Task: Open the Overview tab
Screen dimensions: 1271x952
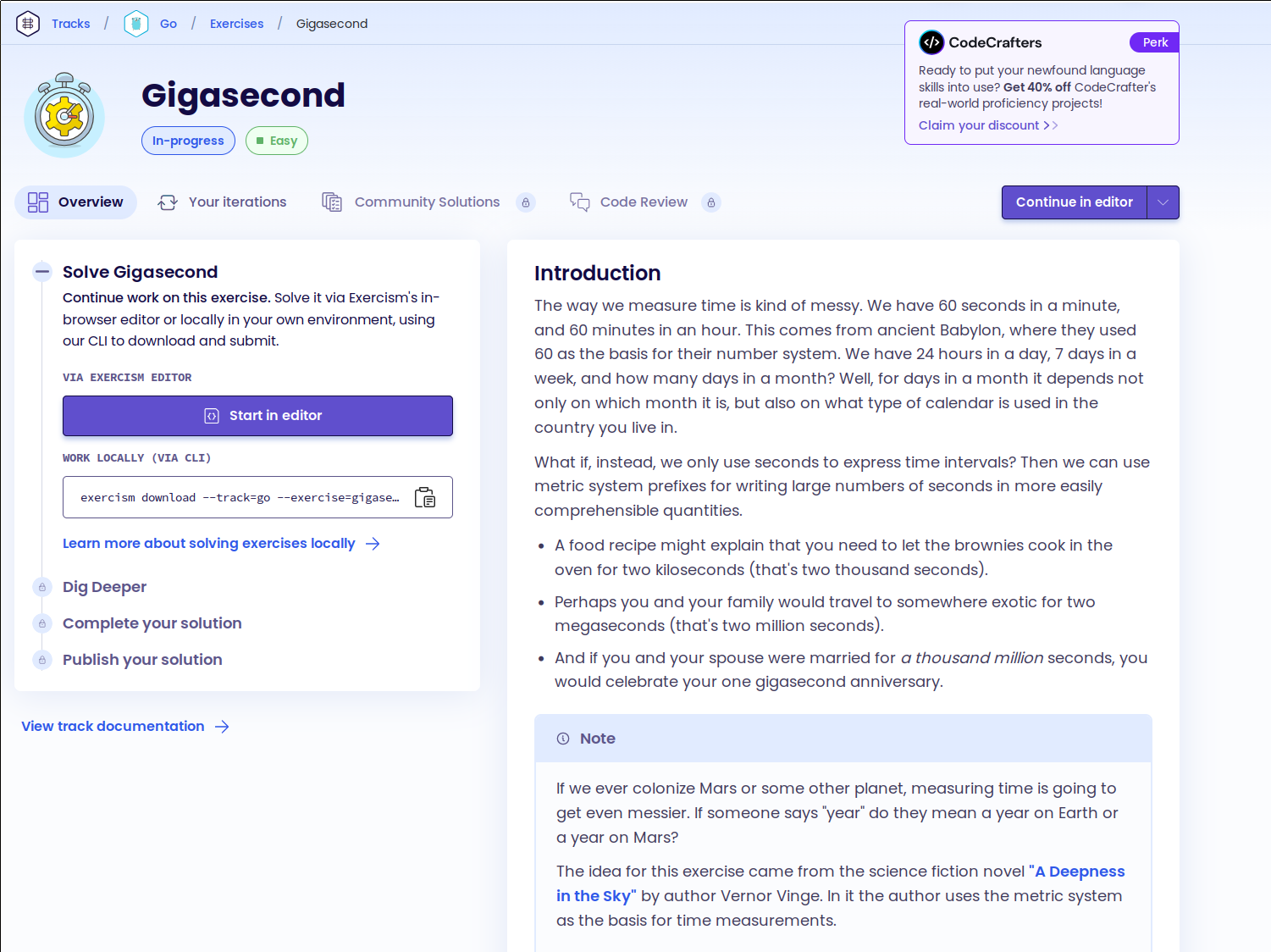Action: tap(75, 202)
